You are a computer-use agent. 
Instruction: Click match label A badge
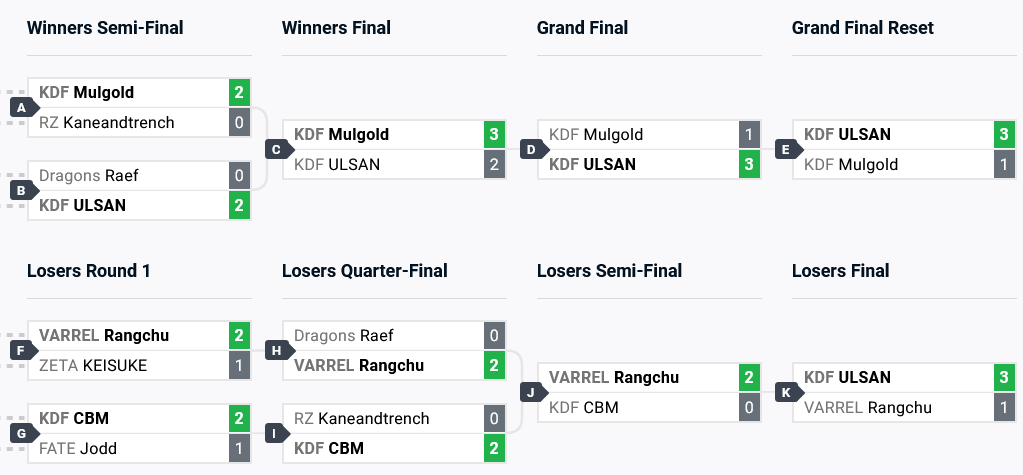click(x=20, y=107)
